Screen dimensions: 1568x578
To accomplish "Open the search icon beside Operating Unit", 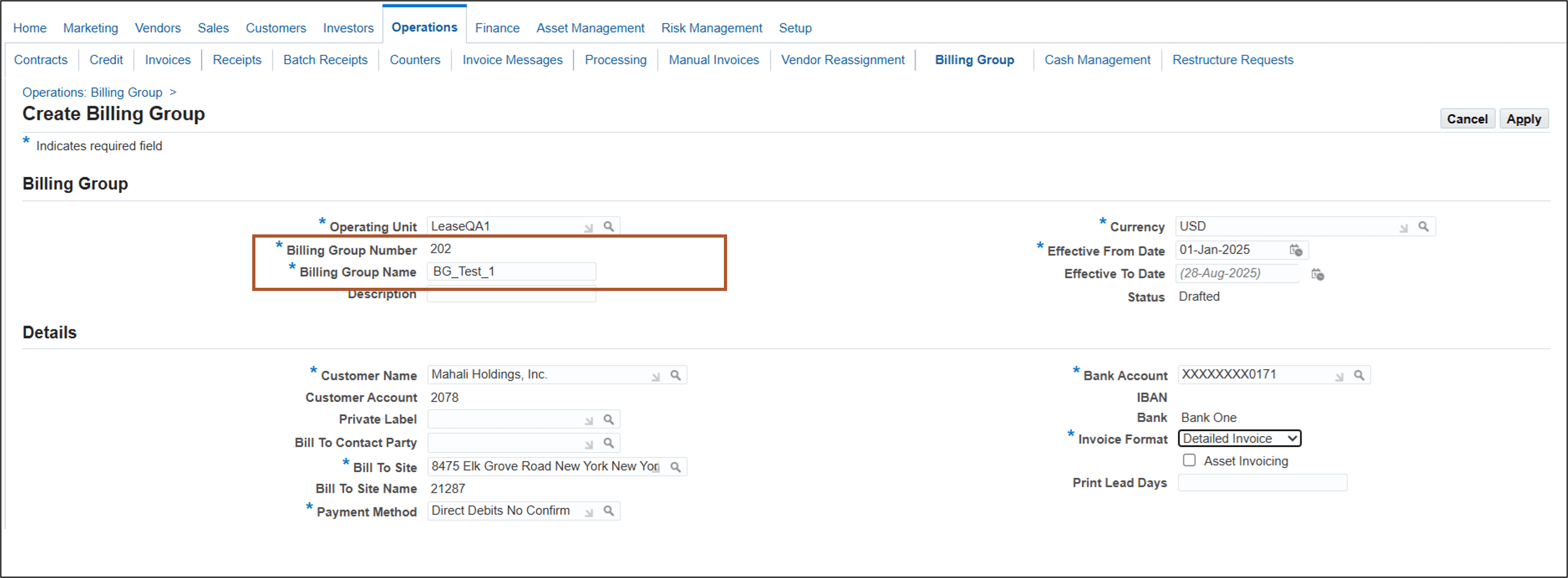I will [x=609, y=226].
